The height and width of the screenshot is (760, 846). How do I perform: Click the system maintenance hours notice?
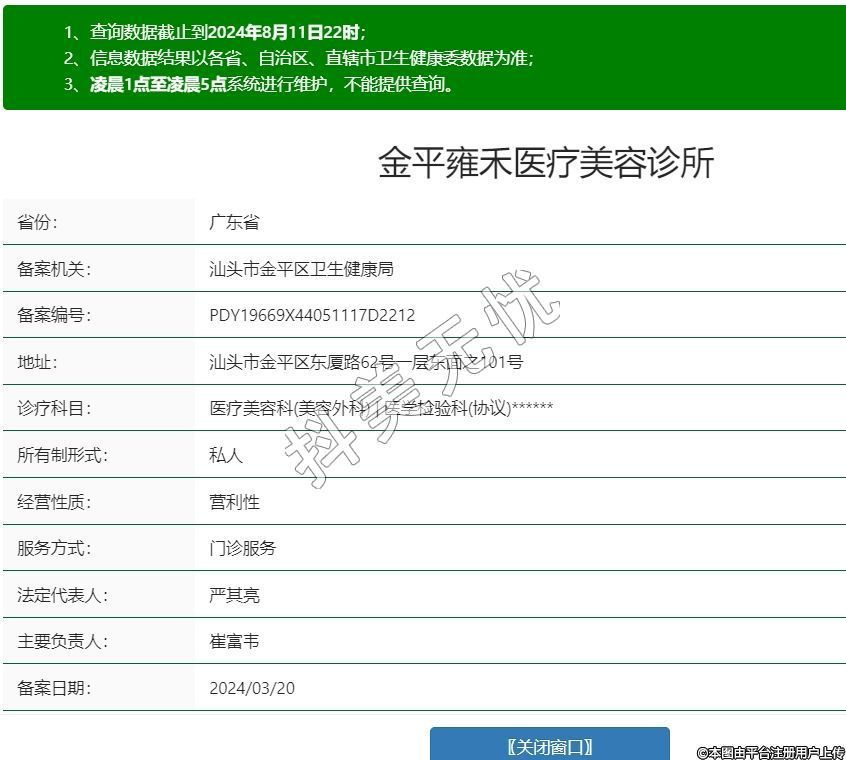click(x=259, y=84)
